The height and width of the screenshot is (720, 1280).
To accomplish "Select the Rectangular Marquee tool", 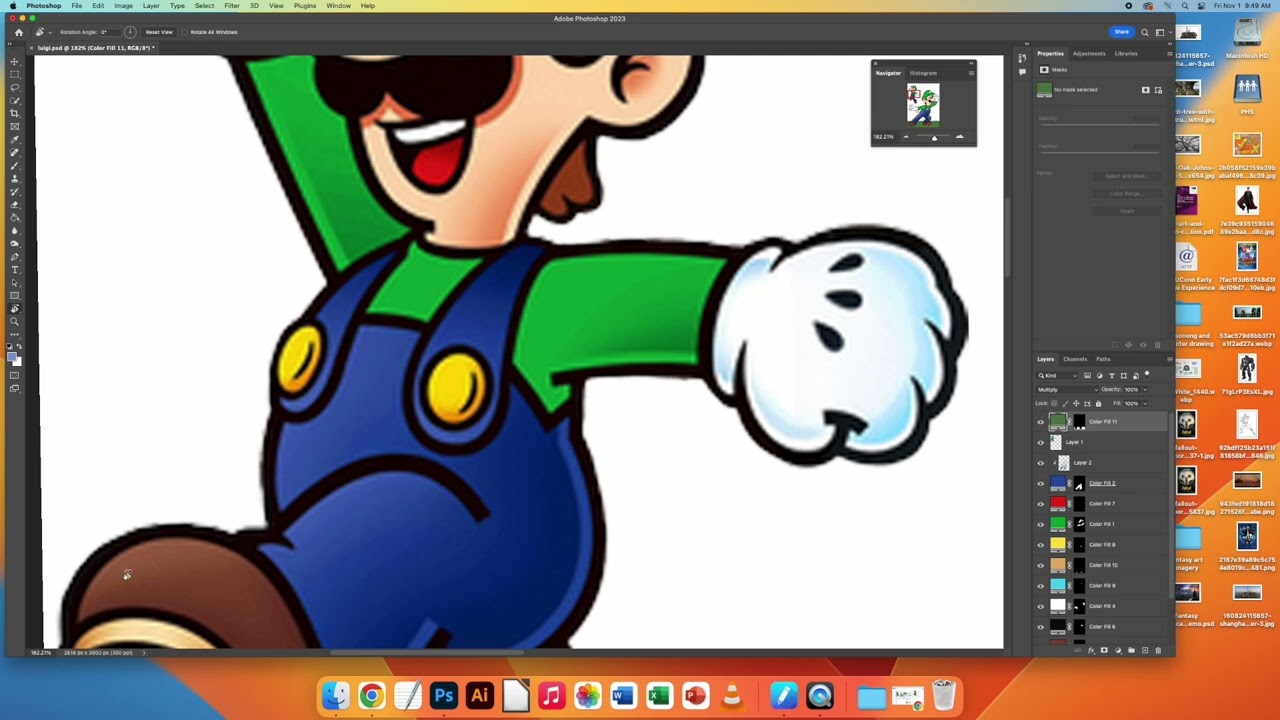I will click(14, 75).
